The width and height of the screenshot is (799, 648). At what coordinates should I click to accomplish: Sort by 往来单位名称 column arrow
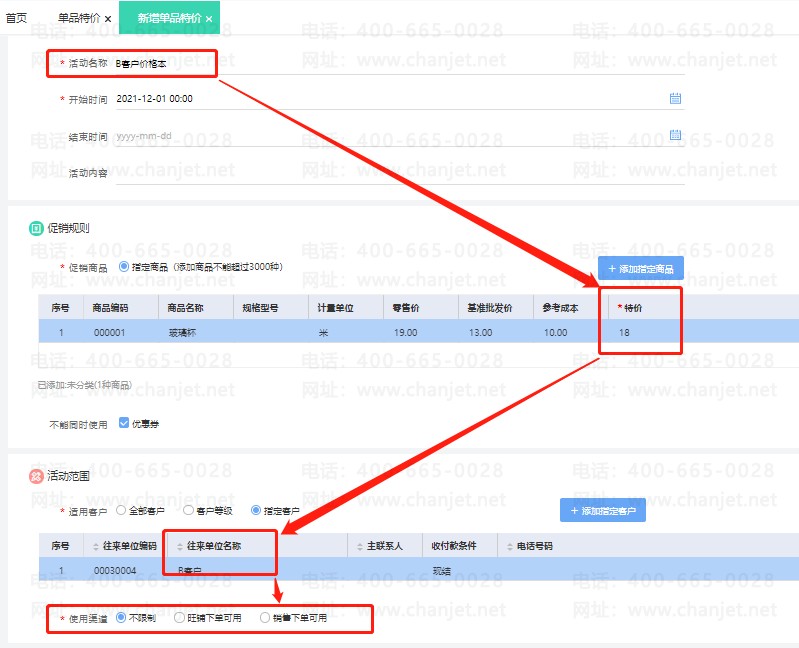click(x=179, y=547)
